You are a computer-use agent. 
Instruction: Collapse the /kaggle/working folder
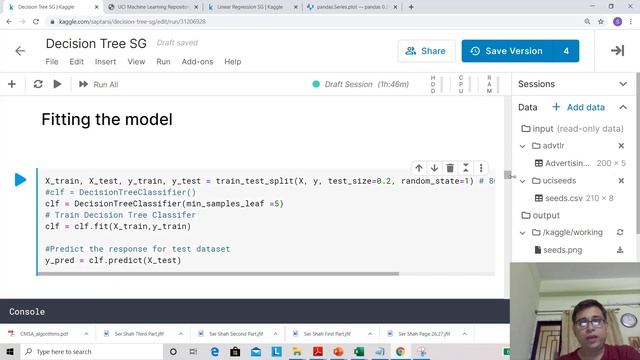[522, 233]
